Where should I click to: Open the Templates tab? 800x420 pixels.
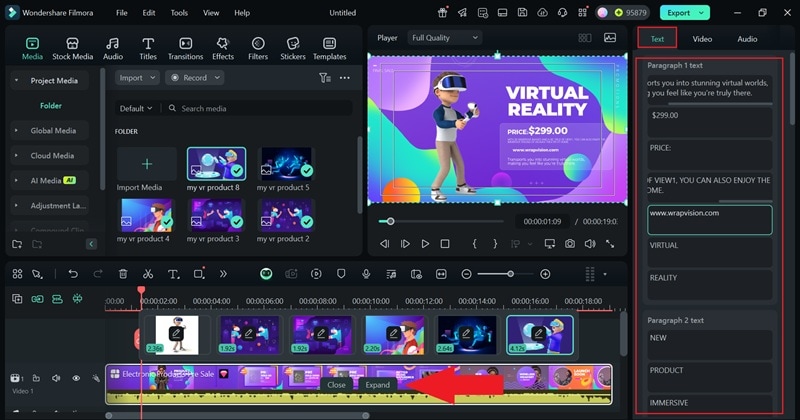tap(330, 49)
